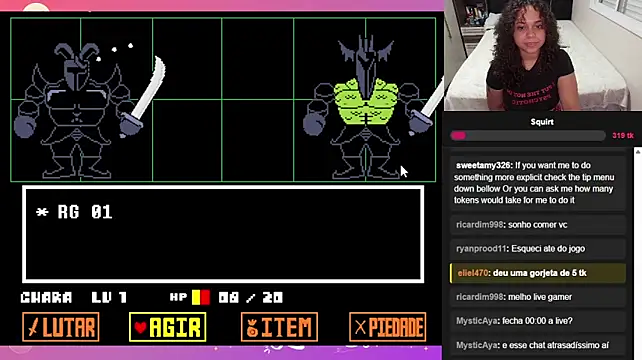Select the PIEDADE mercy button
Screen dimensions: 642x360
pos(387,327)
